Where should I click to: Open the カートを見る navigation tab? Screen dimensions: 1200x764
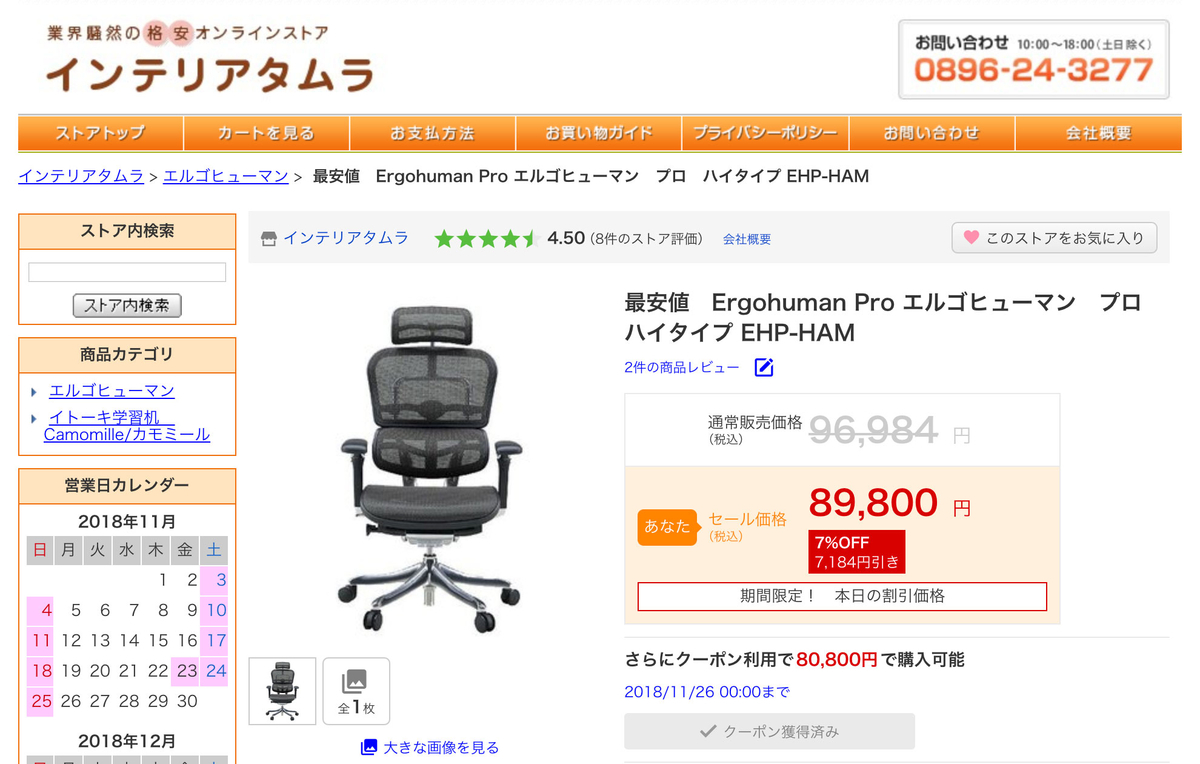(x=266, y=133)
